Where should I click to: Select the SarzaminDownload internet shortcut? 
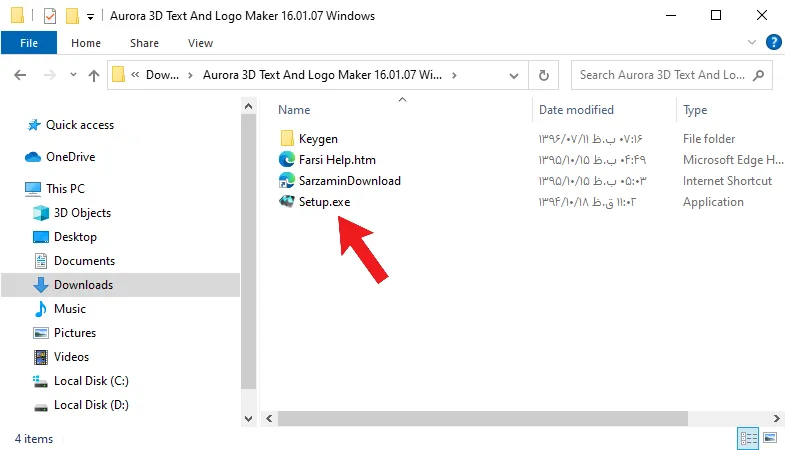pos(349,181)
